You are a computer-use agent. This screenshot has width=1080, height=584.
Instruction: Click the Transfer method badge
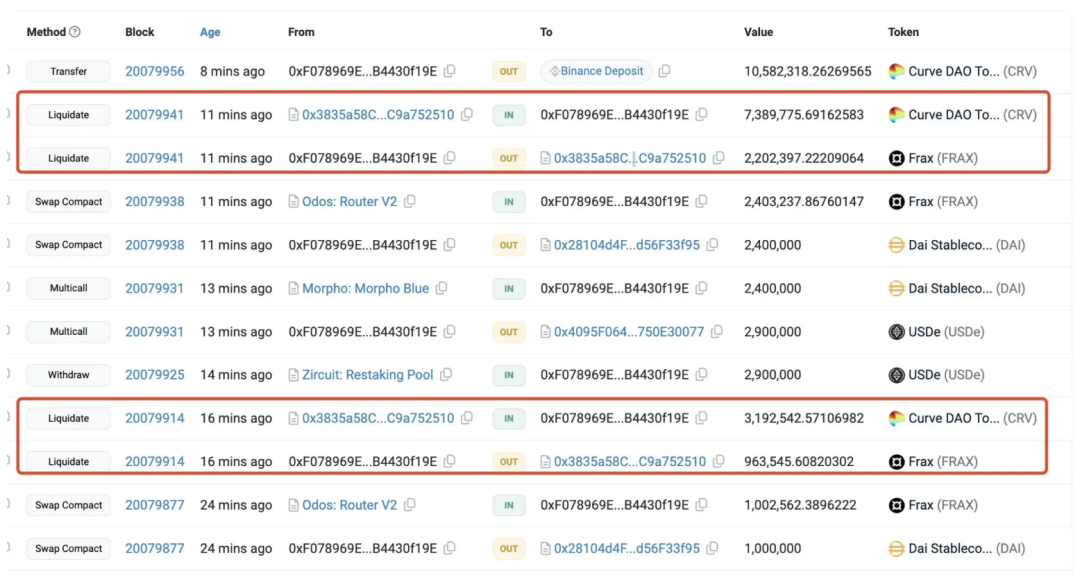69,72
